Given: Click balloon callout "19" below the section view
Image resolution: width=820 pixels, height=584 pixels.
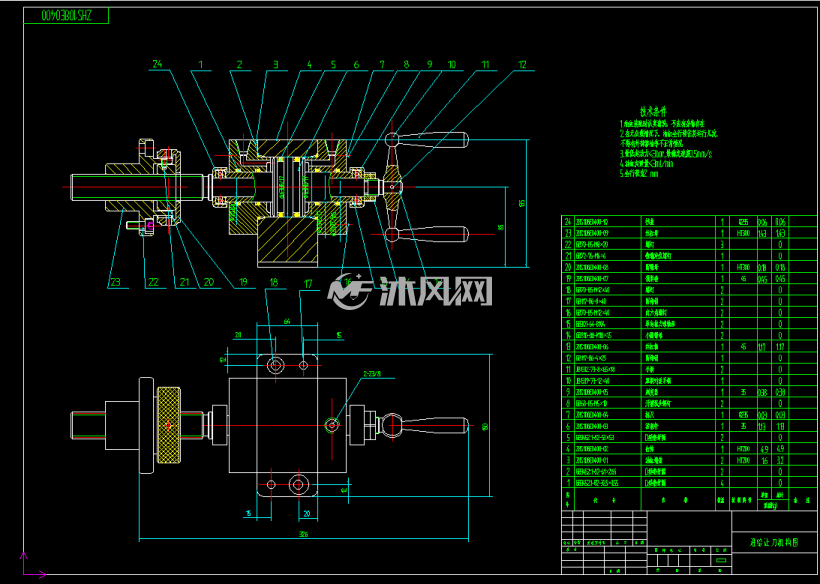Looking at the screenshot, I should pos(243,282).
